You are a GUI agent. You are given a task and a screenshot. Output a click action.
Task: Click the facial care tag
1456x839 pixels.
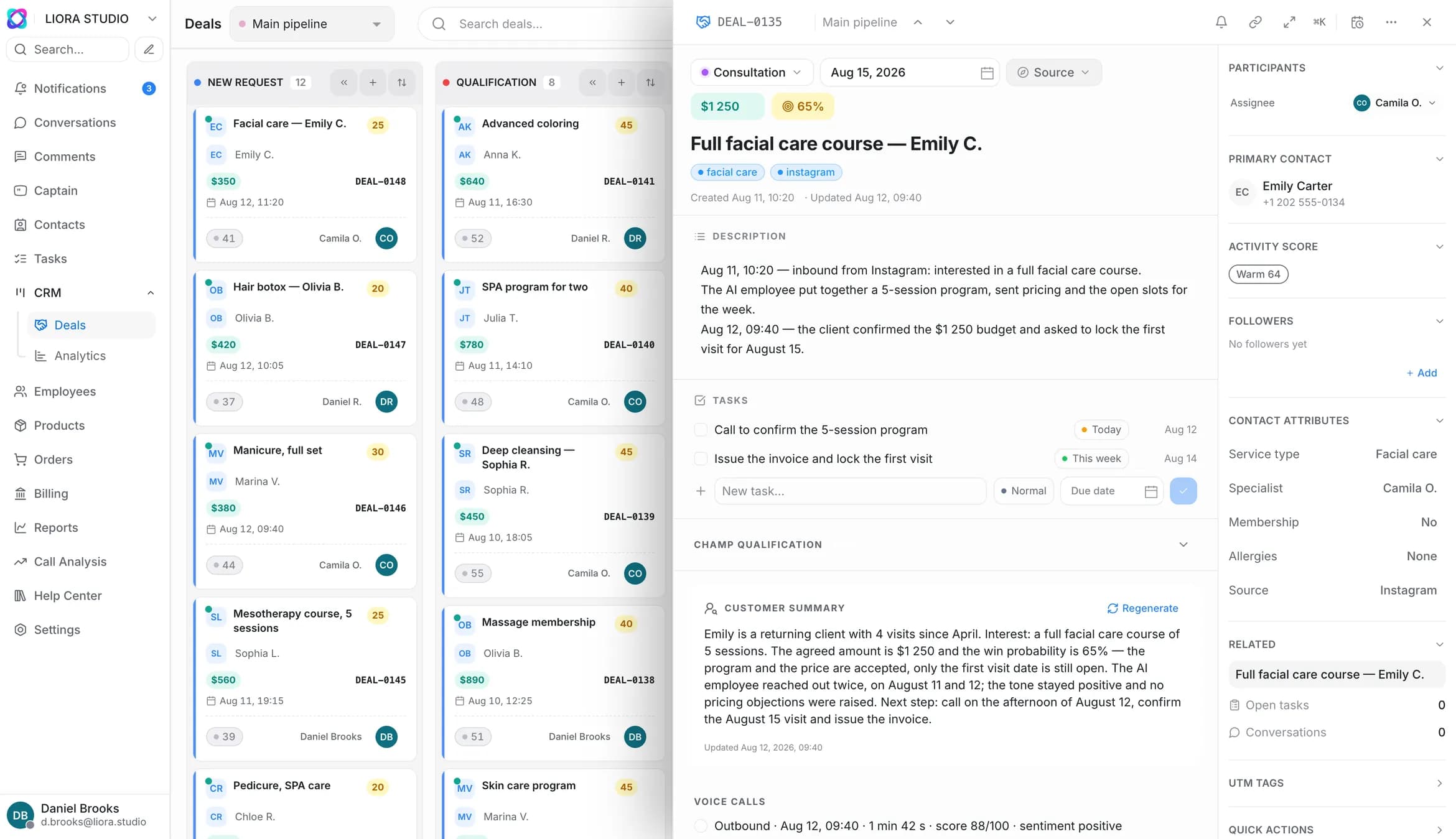(727, 172)
